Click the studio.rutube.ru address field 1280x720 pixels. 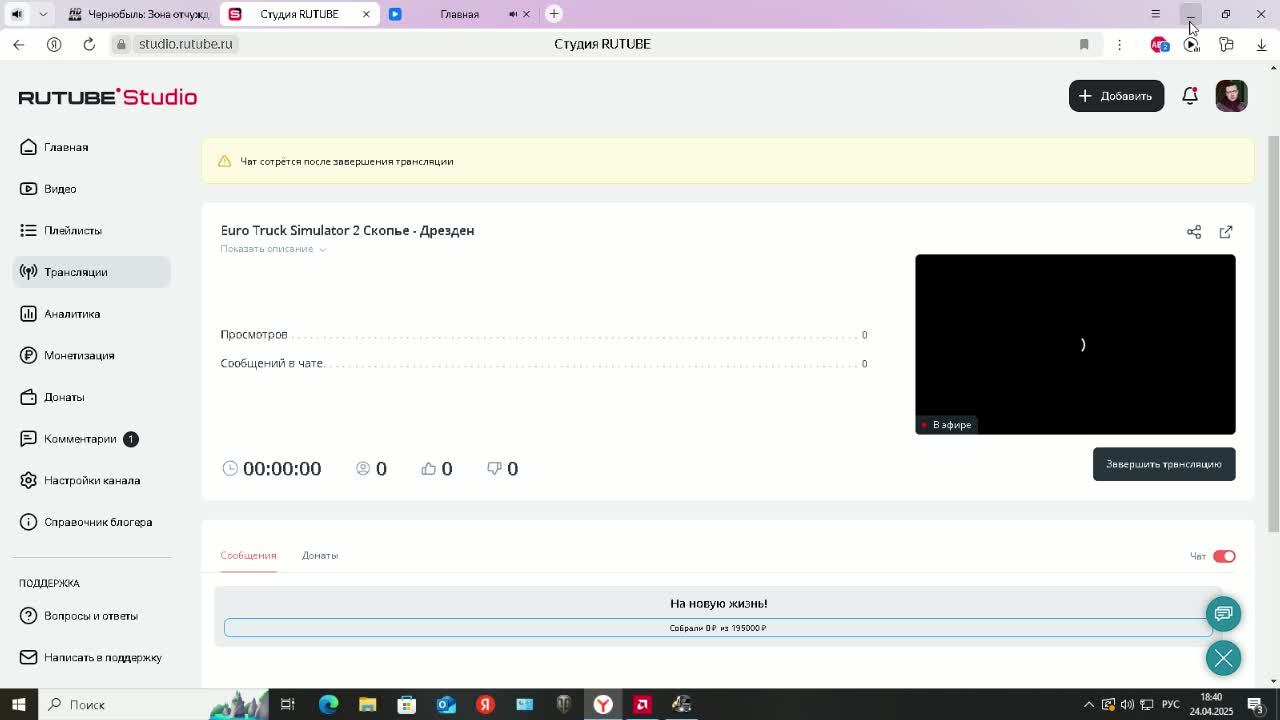pos(185,44)
